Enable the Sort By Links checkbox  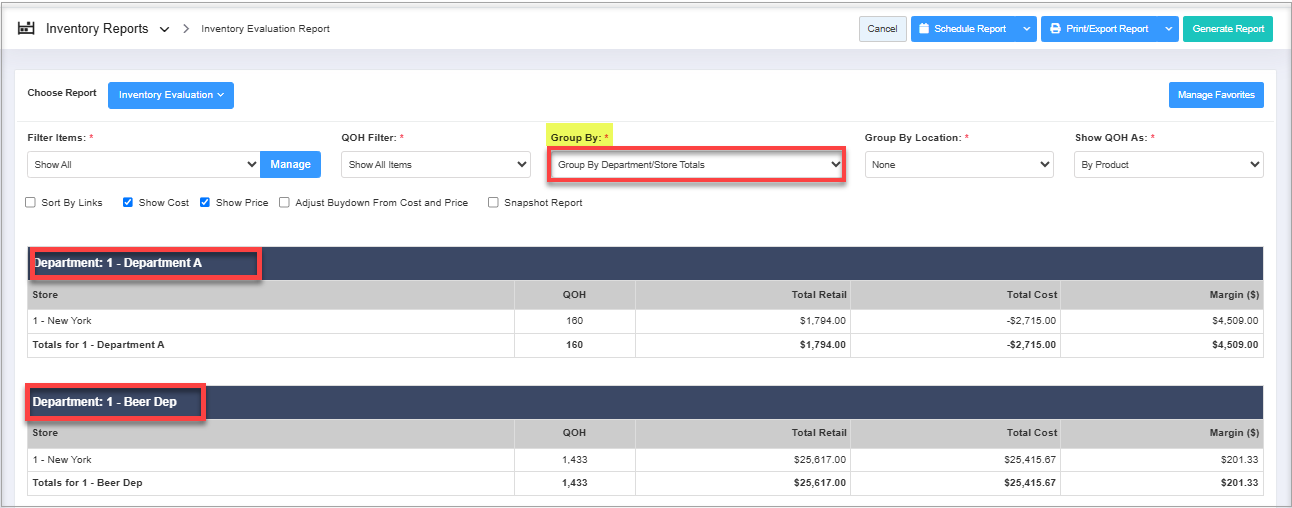pyautogui.click(x=31, y=203)
